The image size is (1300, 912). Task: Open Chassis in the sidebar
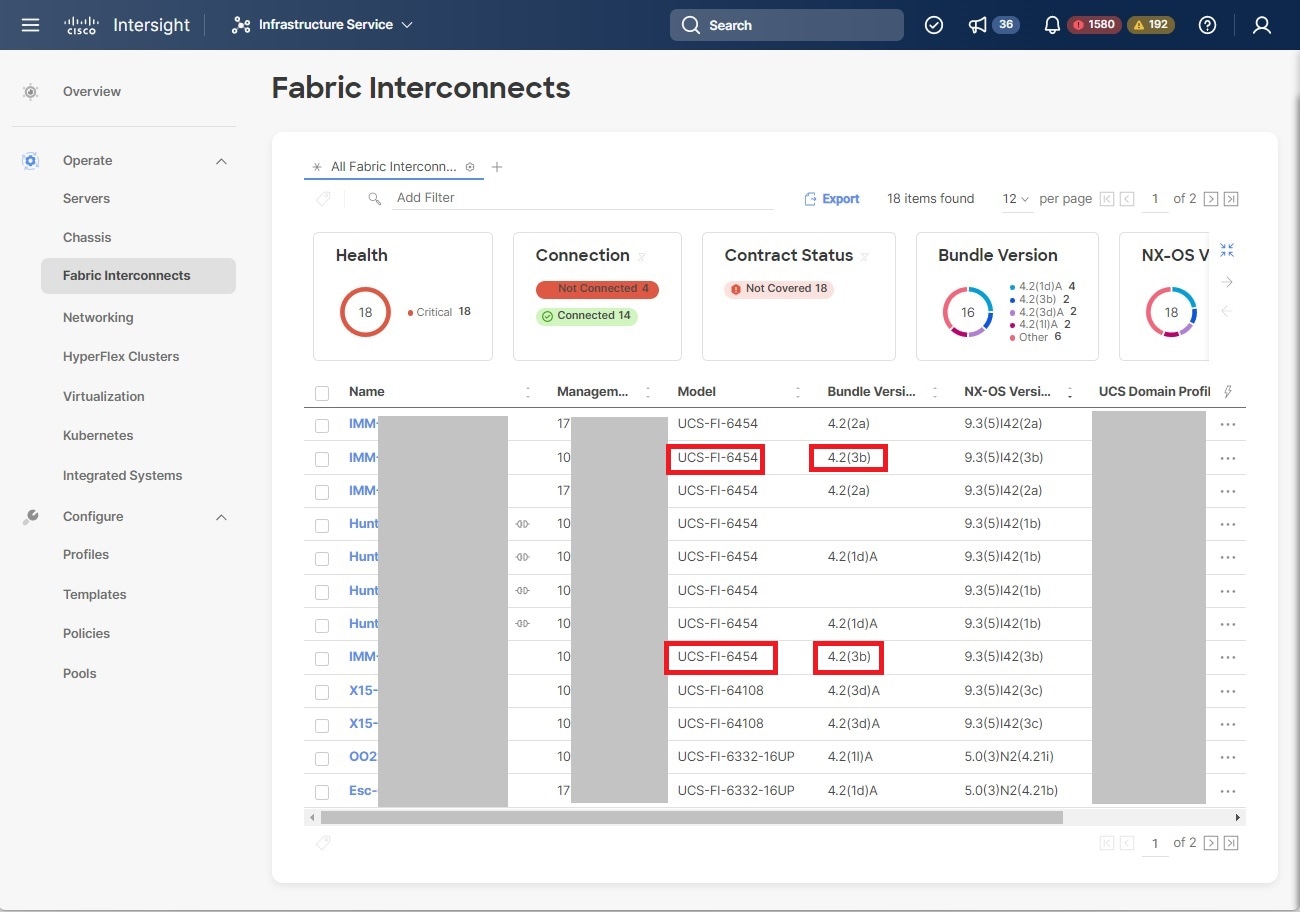pyautogui.click(x=87, y=237)
